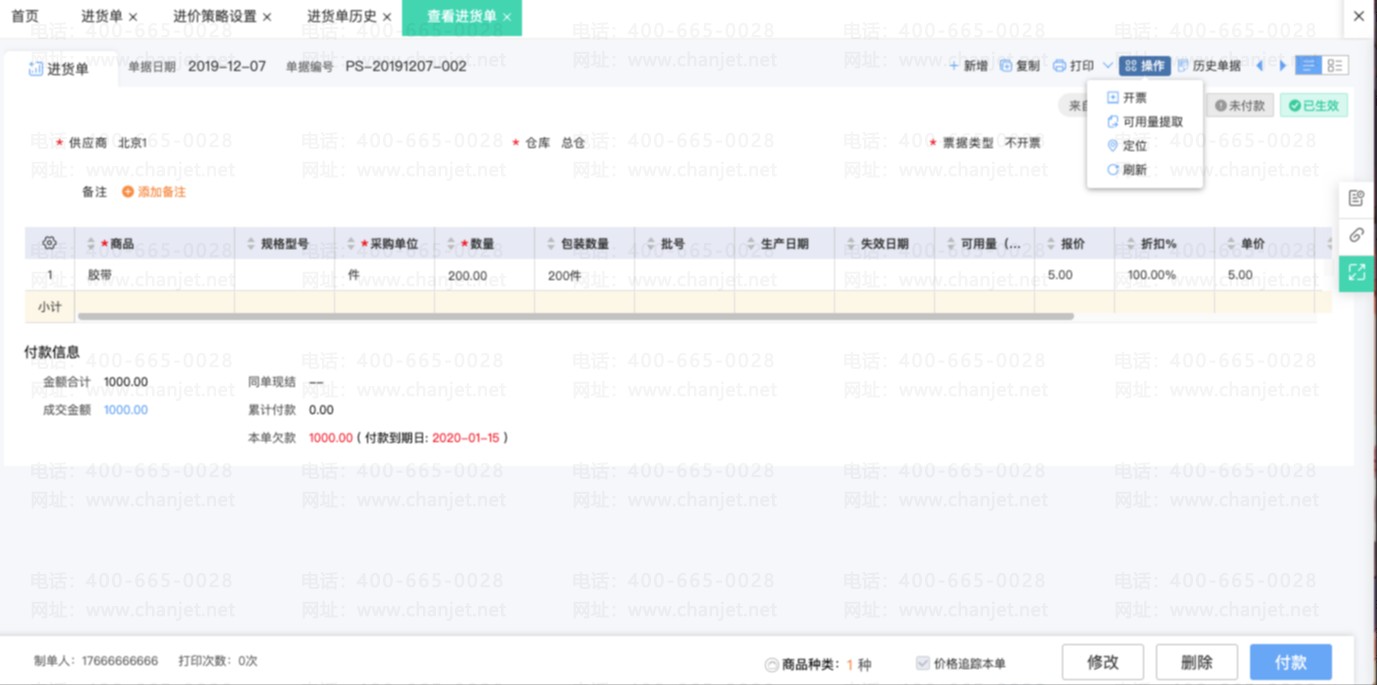The image size is (1377, 685).
Task: Toggle the 价格追踪本单 checkbox
Action: point(922,663)
